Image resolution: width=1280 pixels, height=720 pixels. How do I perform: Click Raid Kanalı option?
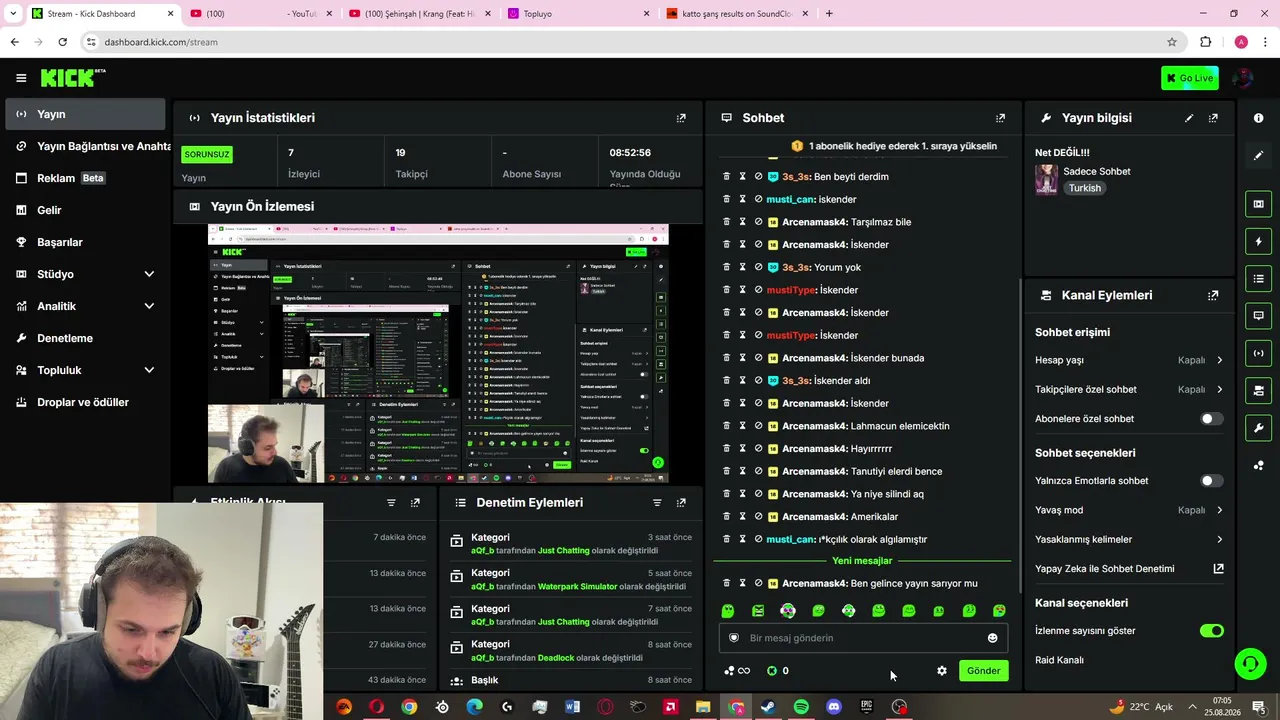1059,660
